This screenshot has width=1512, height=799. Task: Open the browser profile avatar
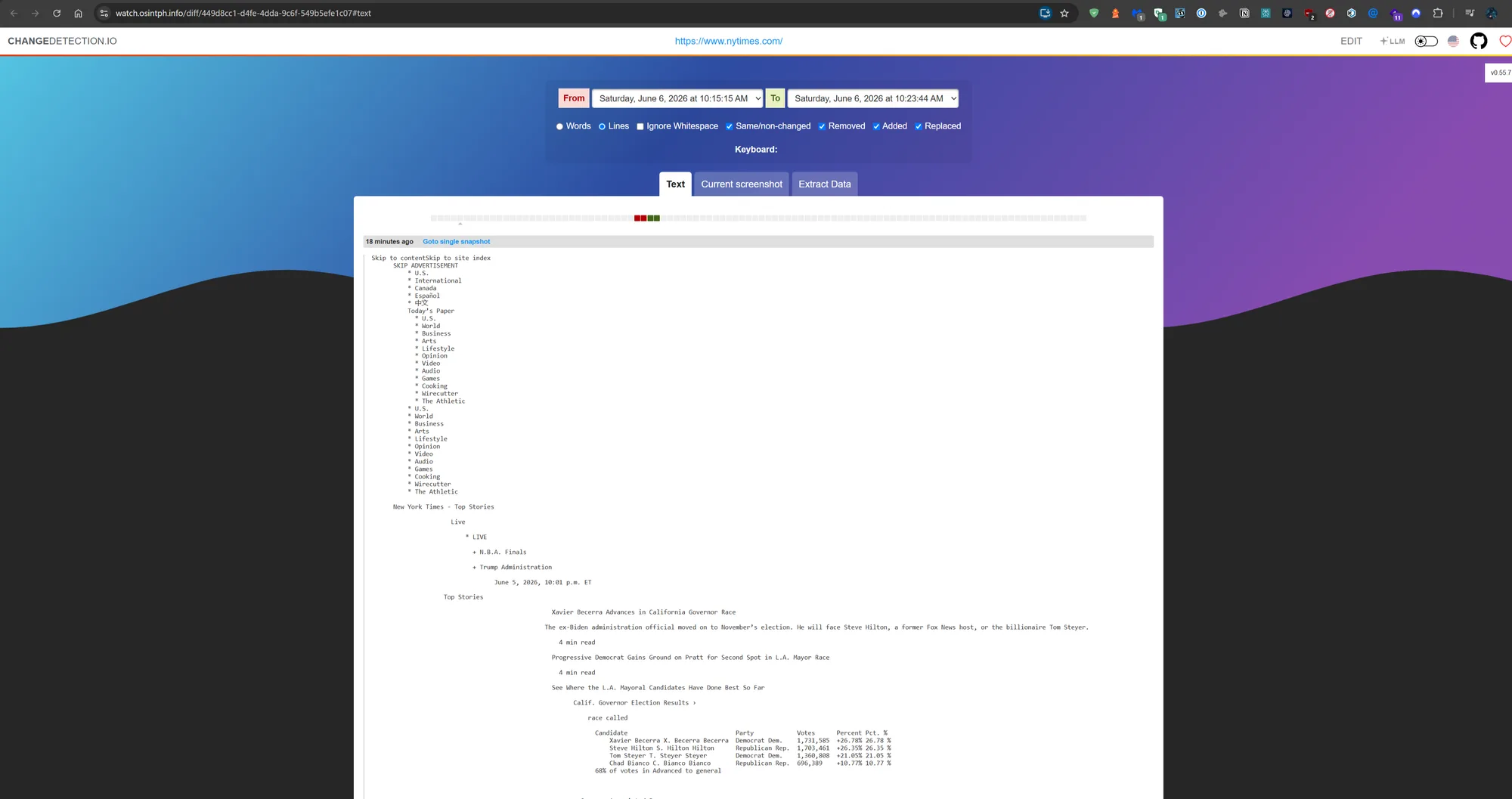[x=1492, y=13]
